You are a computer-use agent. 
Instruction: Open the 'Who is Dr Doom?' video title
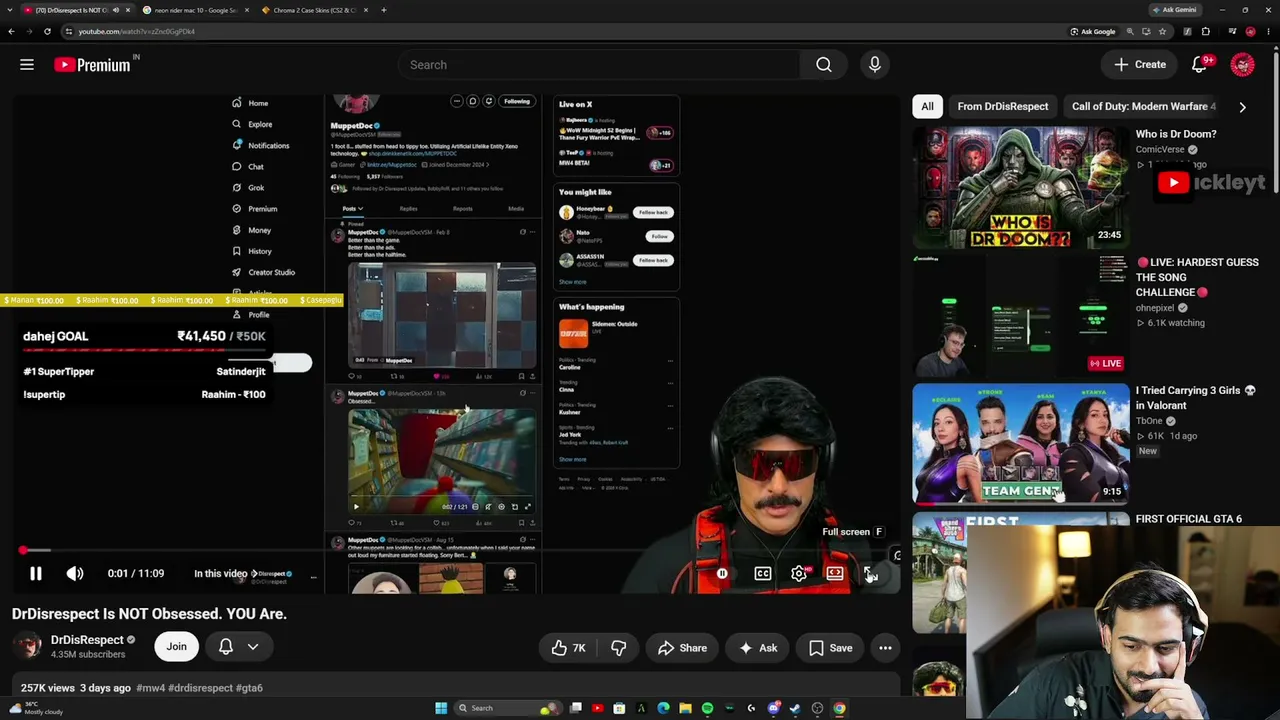pyautogui.click(x=1176, y=134)
